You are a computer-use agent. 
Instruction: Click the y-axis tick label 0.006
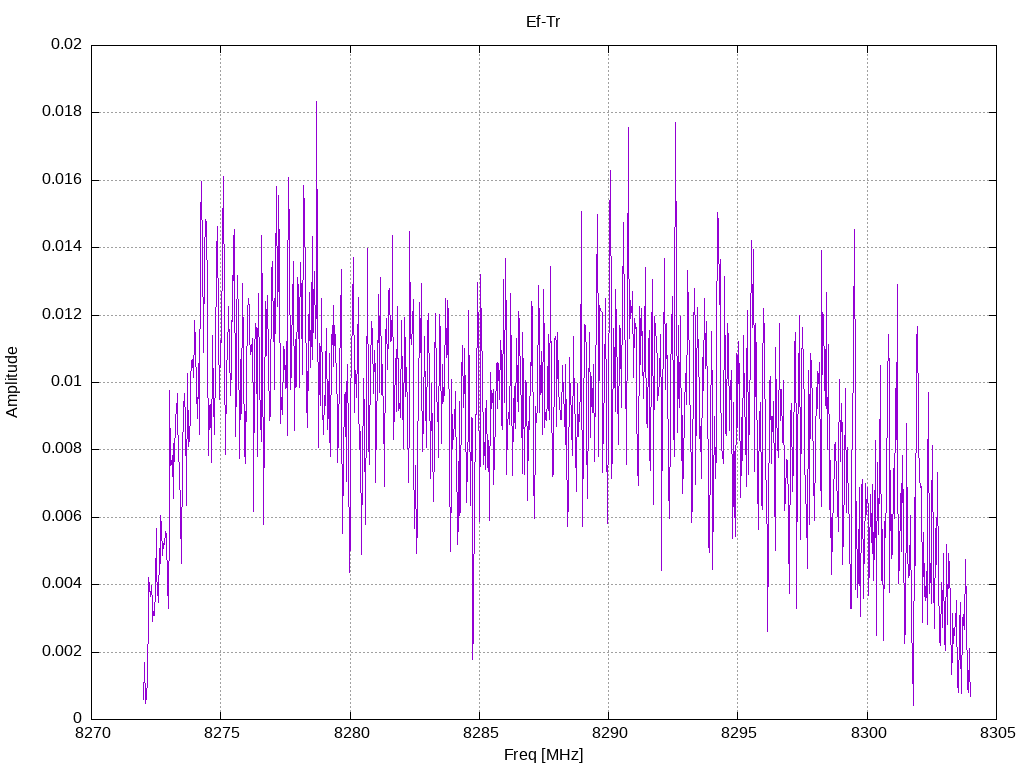pos(63,517)
